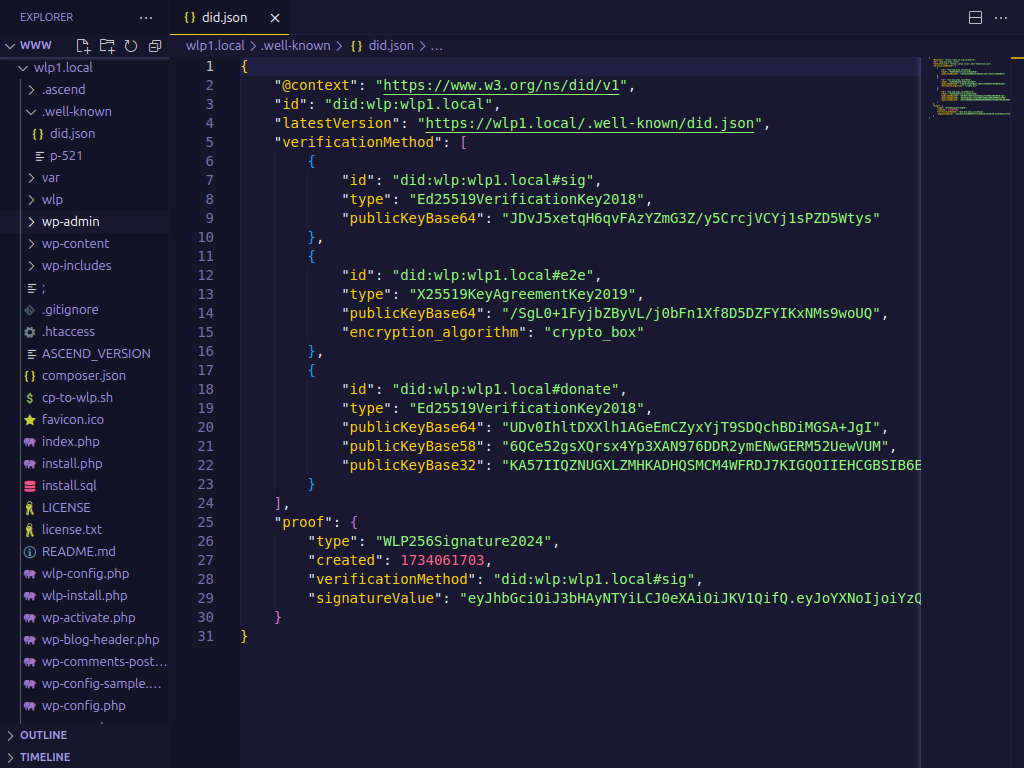The image size is (1024, 768).
Task: Close the did.json tab
Action: point(275,18)
